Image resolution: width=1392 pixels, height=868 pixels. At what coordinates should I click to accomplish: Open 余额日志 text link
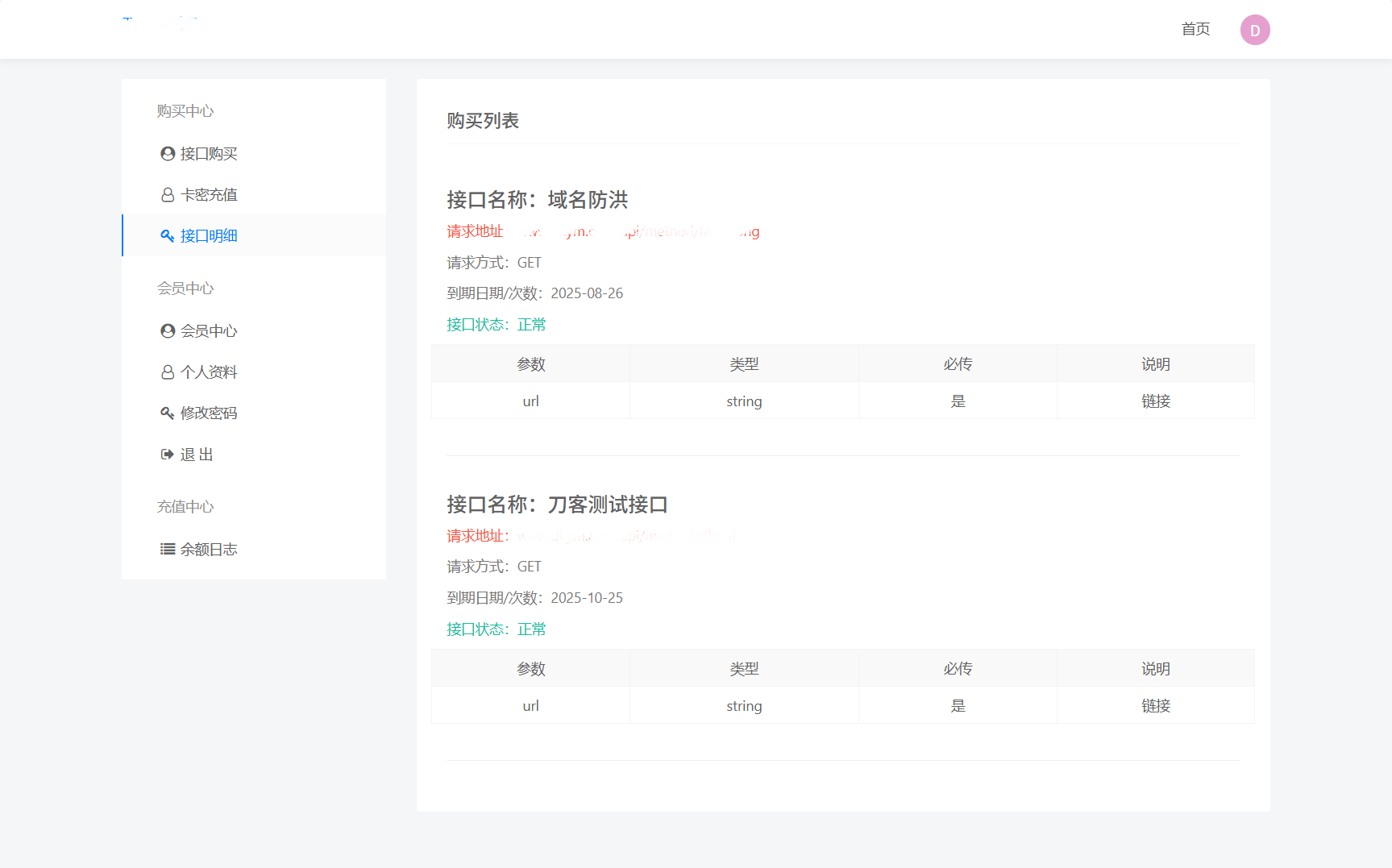[x=209, y=550]
